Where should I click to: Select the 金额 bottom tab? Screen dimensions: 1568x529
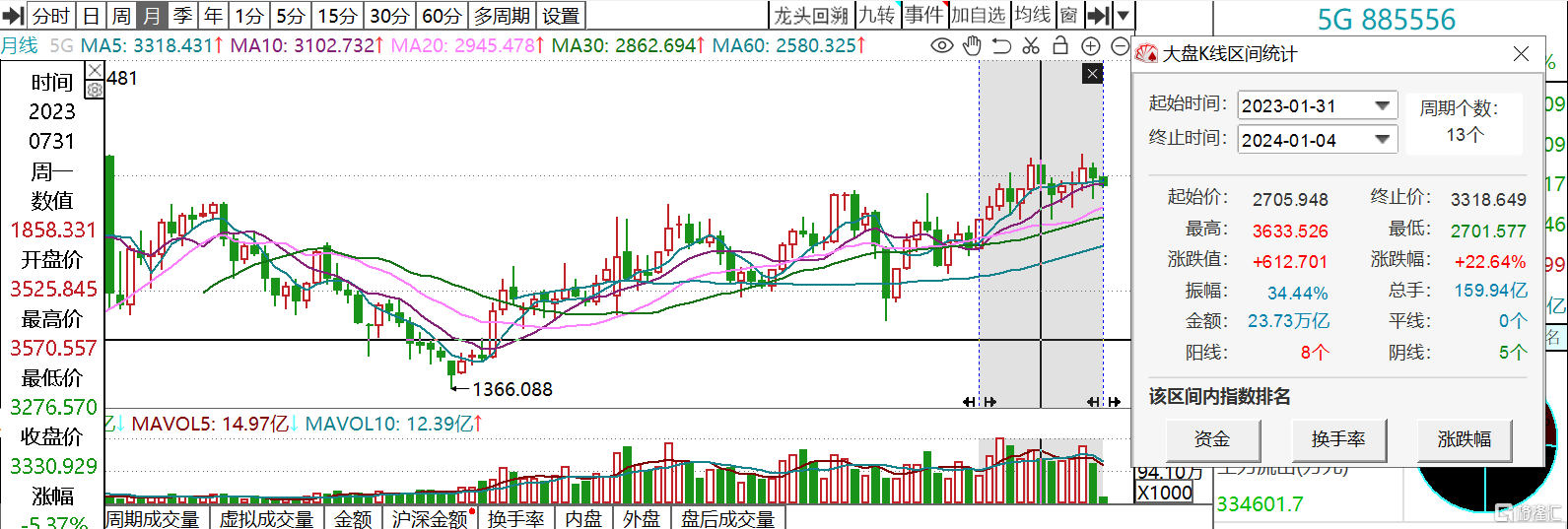tap(353, 518)
